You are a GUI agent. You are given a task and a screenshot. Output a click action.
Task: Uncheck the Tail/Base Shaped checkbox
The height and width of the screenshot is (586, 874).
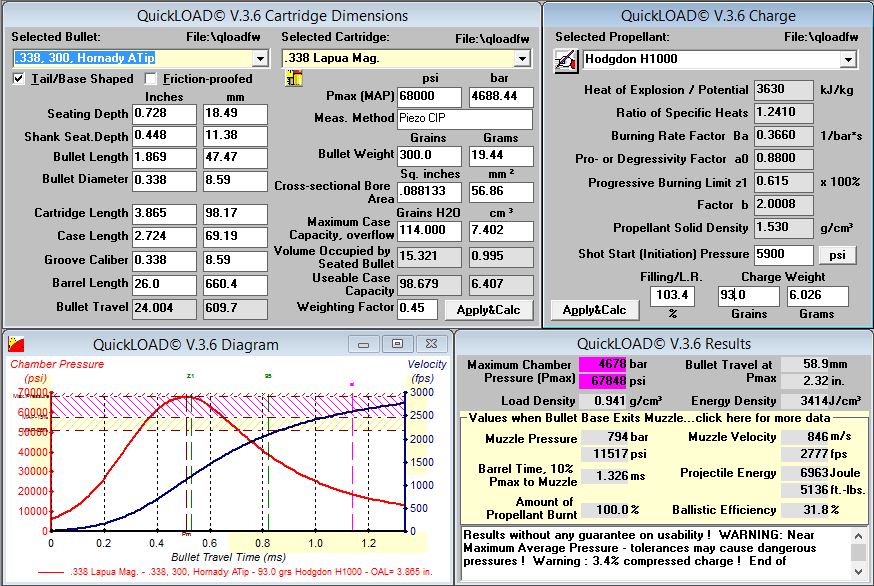(20, 79)
